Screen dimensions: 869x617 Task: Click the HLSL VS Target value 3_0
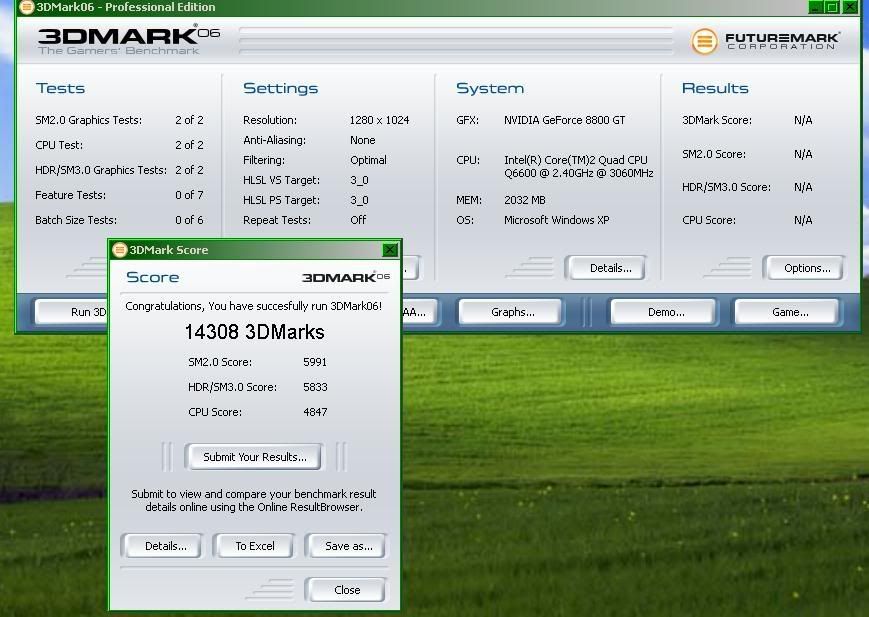tap(359, 180)
